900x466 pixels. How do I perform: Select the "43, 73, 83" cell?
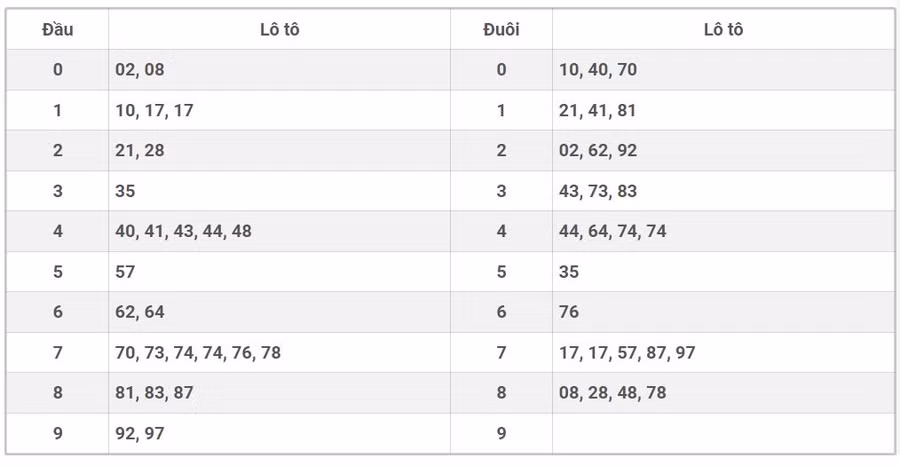click(x=598, y=191)
